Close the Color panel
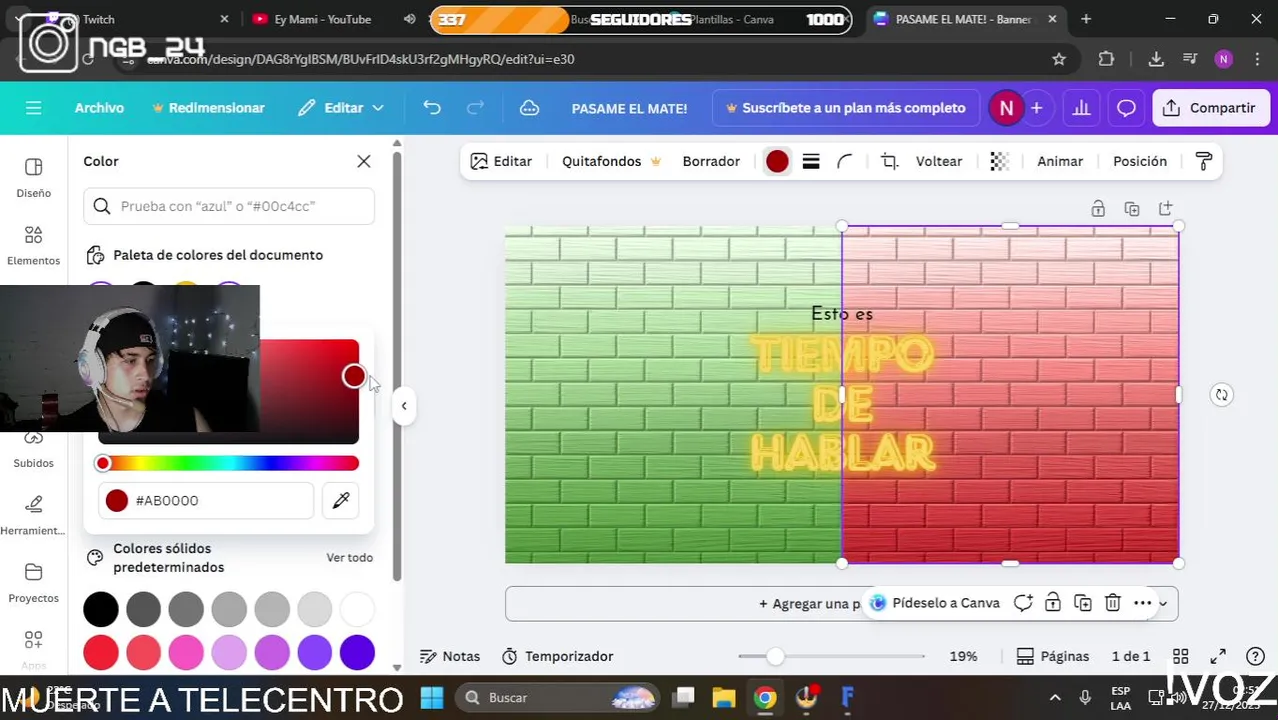 click(x=364, y=161)
